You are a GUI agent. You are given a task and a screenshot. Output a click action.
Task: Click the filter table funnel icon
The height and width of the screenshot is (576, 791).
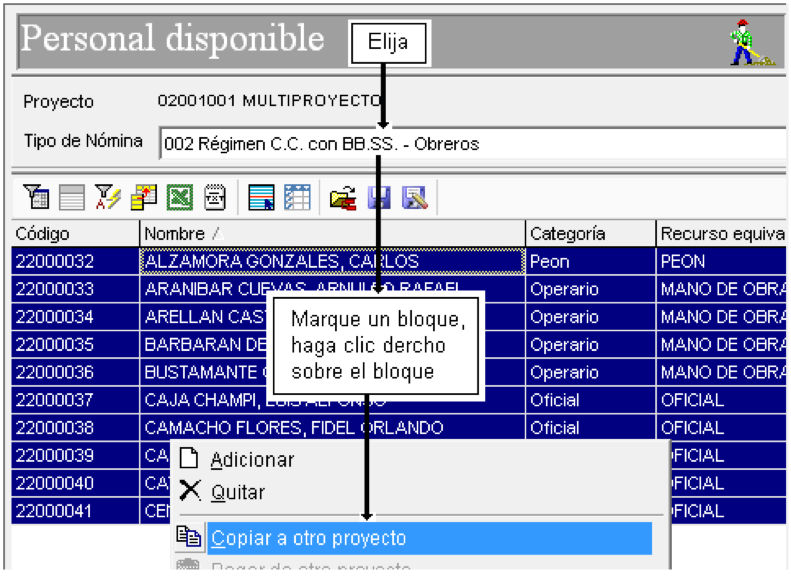click(36, 197)
